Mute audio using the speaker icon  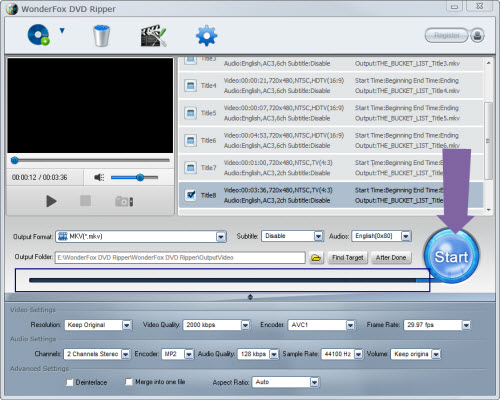[99, 177]
